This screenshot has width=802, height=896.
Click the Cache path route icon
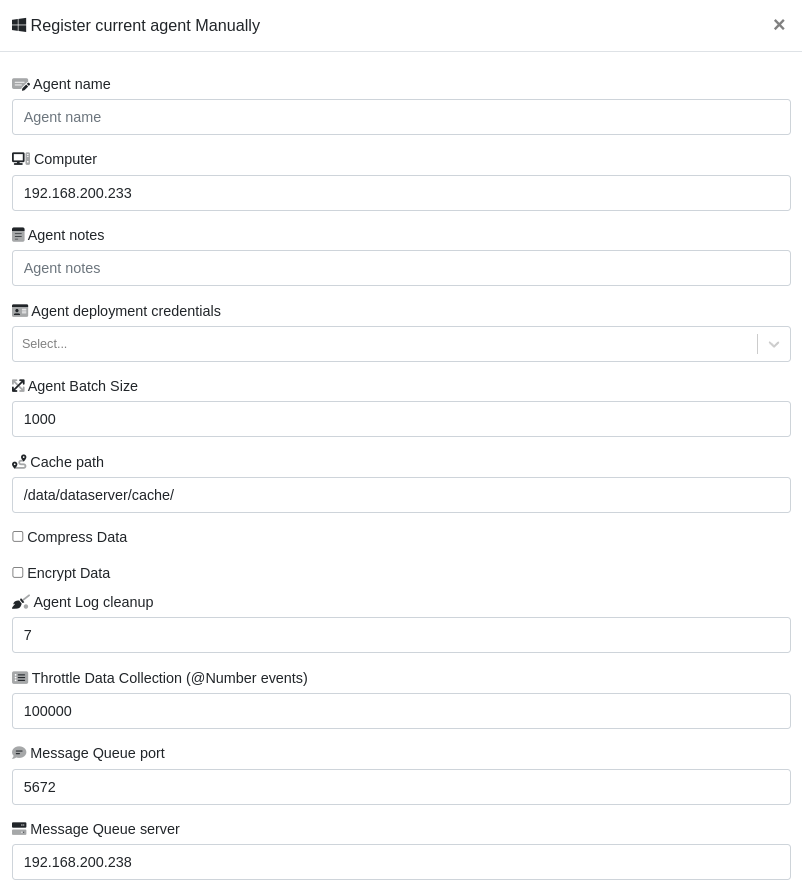coord(19,462)
